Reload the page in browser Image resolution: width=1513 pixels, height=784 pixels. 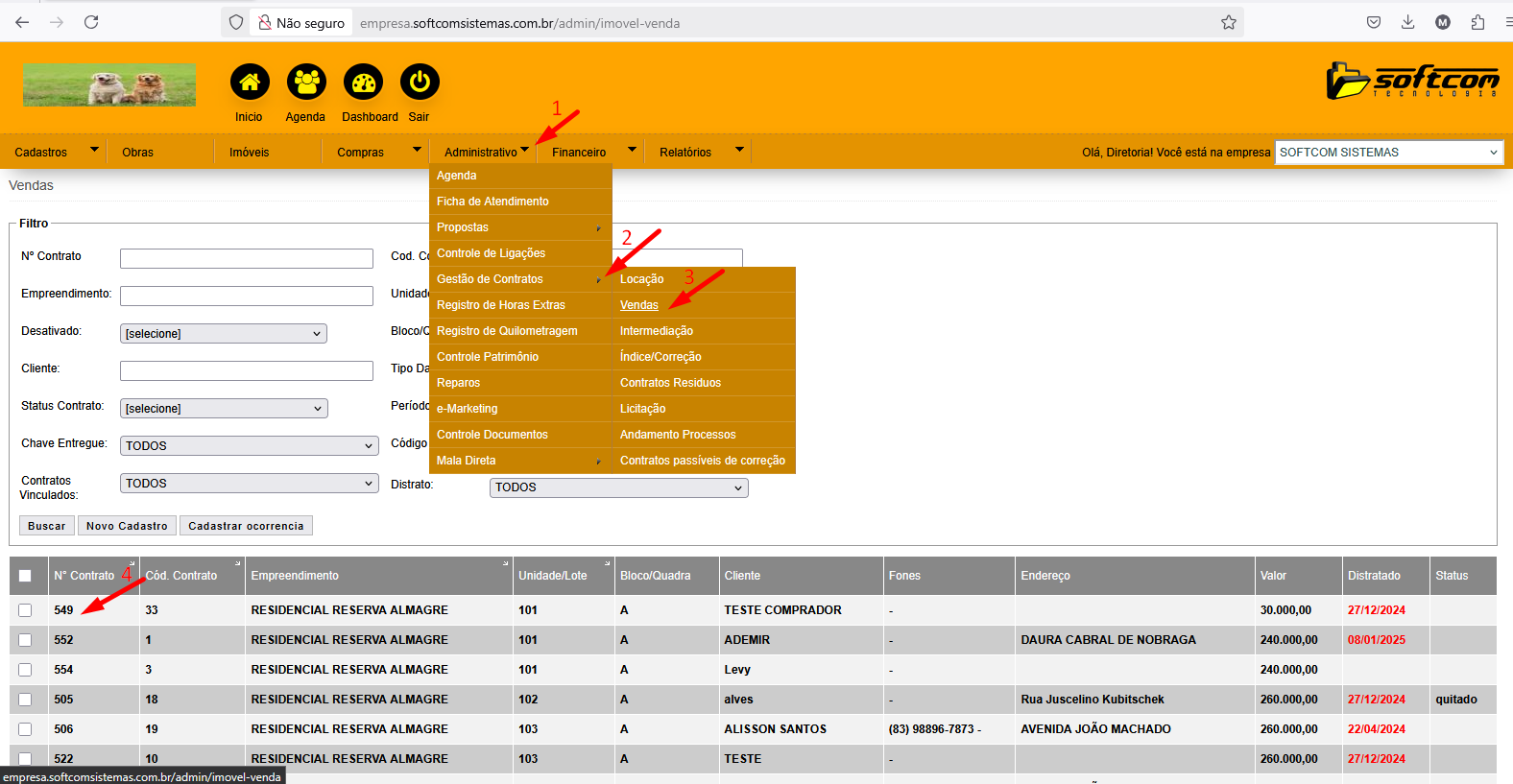click(x=91, y=22)
